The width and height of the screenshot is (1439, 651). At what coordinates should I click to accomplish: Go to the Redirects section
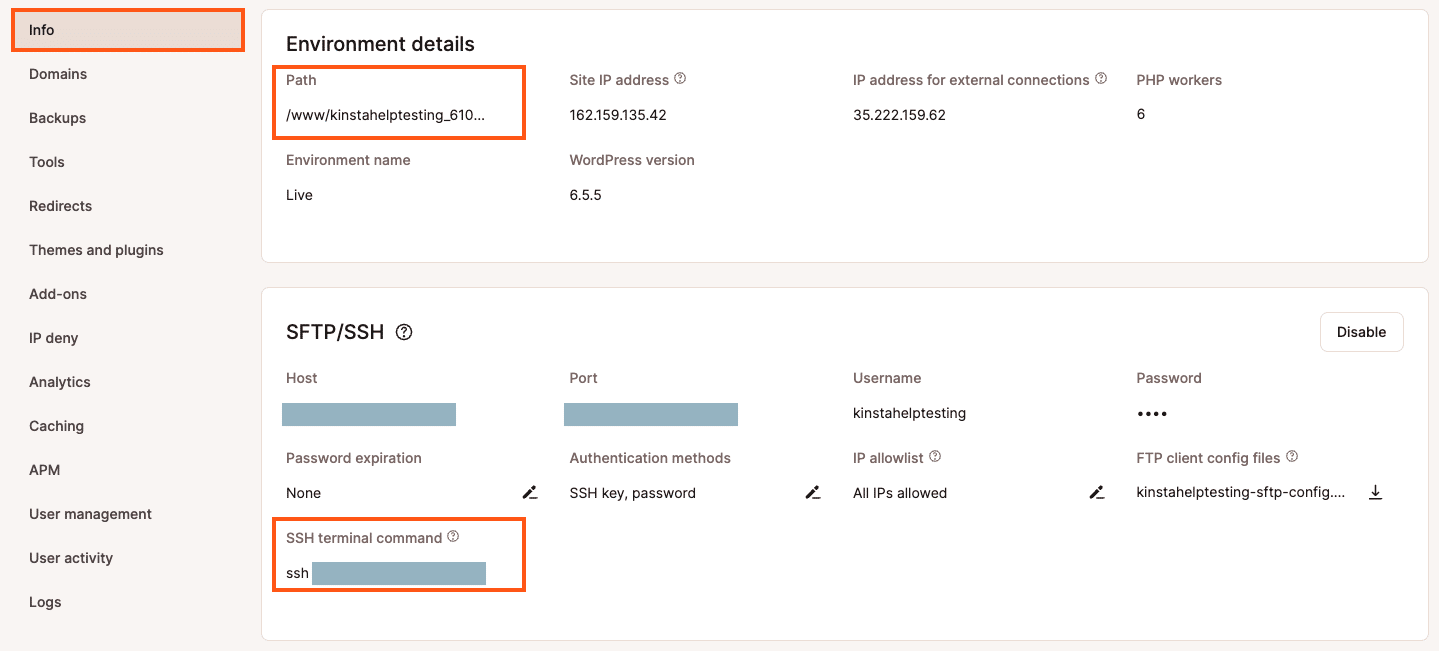coord(60,206)
